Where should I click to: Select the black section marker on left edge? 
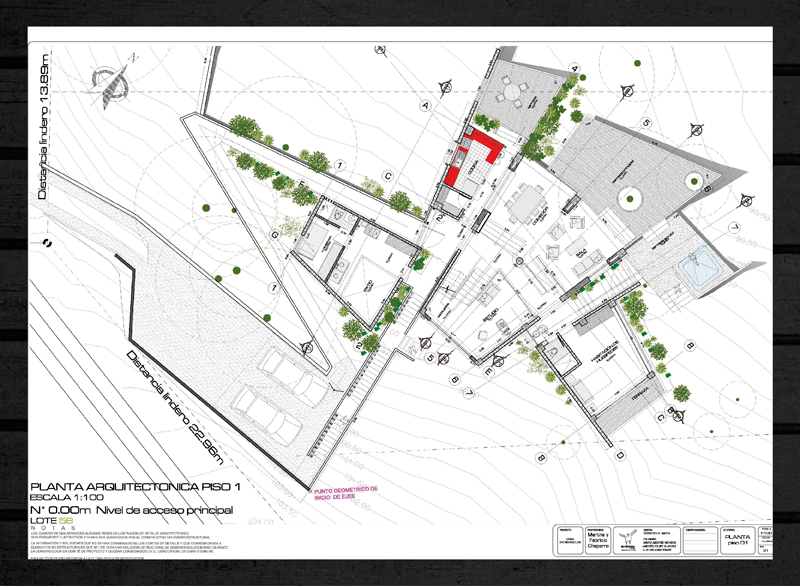45,244
